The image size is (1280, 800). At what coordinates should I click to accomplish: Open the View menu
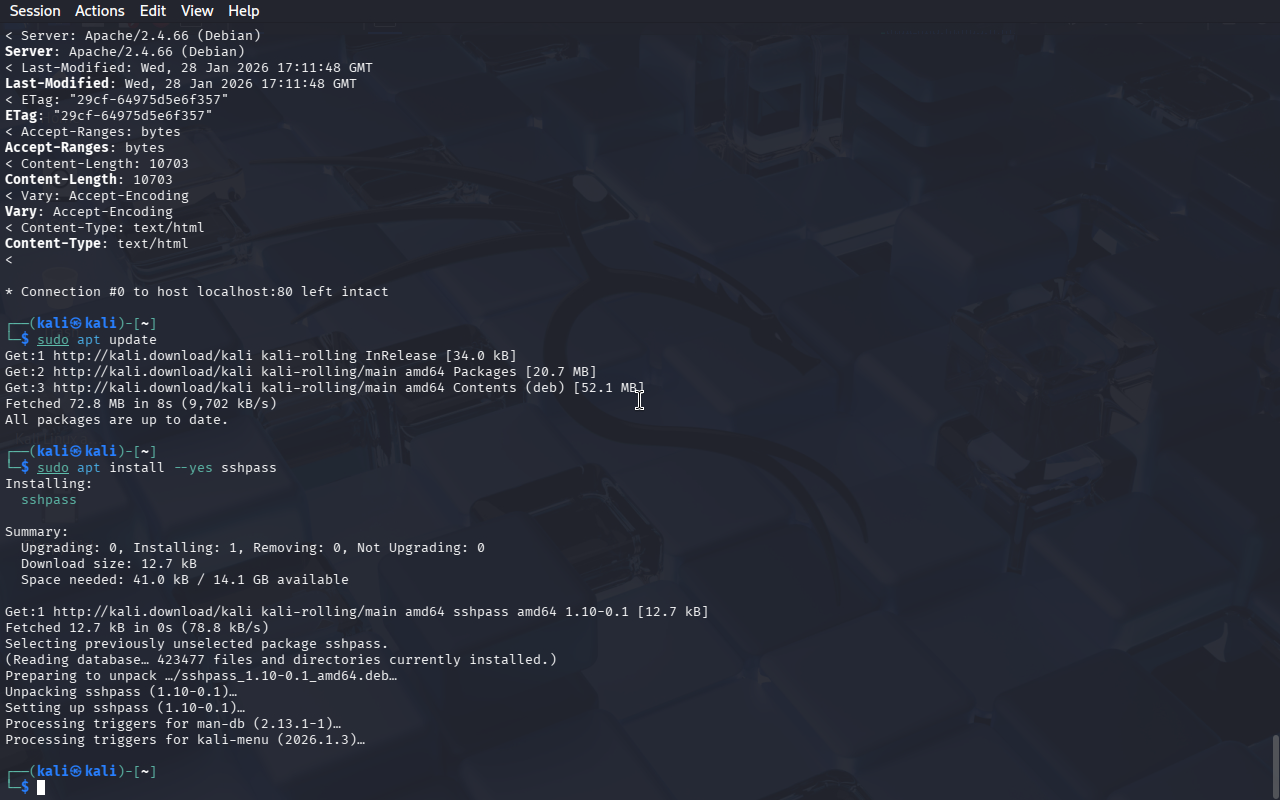(197, 11)
